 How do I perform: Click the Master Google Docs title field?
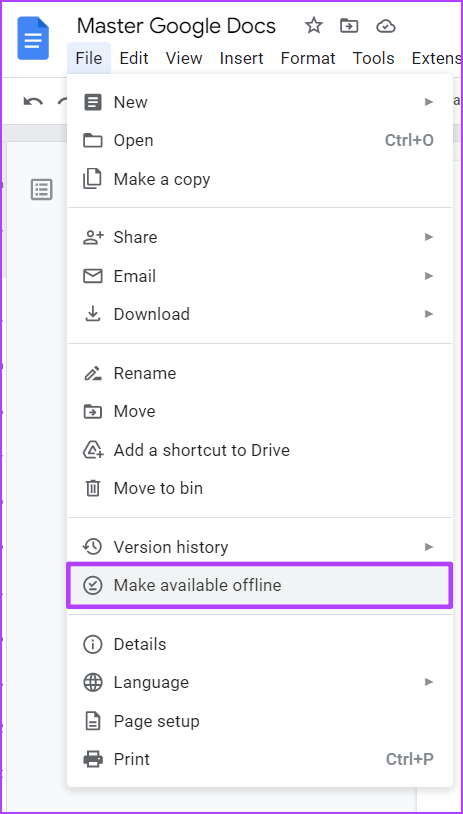coord(176,25)
